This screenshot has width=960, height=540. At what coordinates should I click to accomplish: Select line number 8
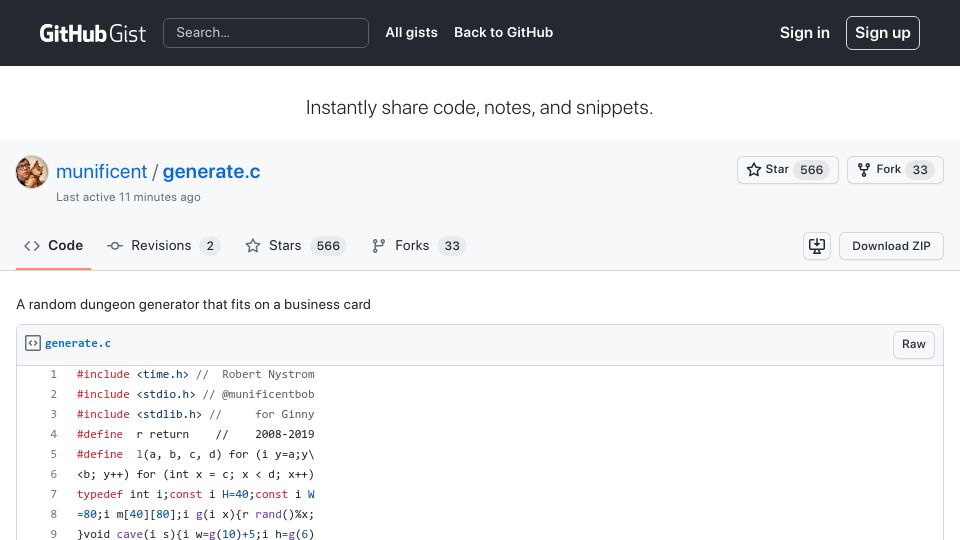(x=53, y=514)
